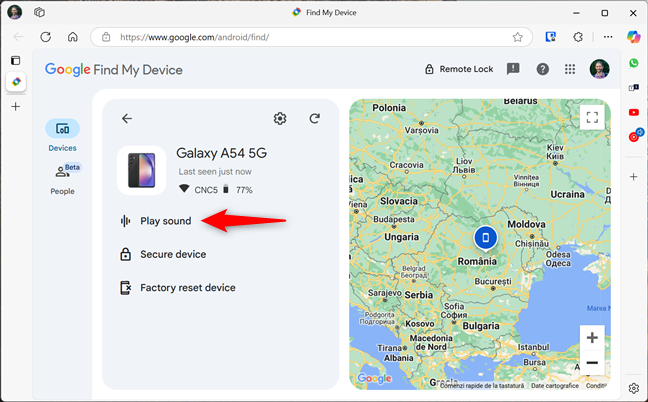648x402 pixels.
Task: Click Play sound option
Action: point(166,221)
